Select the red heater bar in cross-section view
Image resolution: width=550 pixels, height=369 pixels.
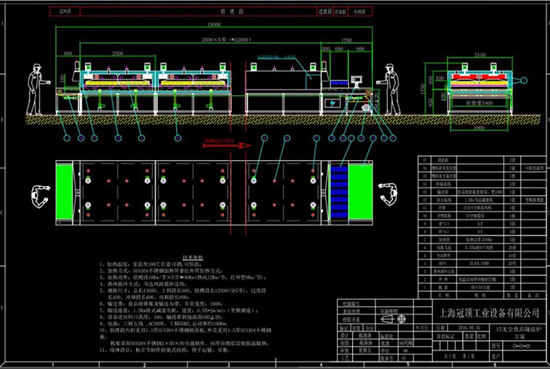click(479, 76)
